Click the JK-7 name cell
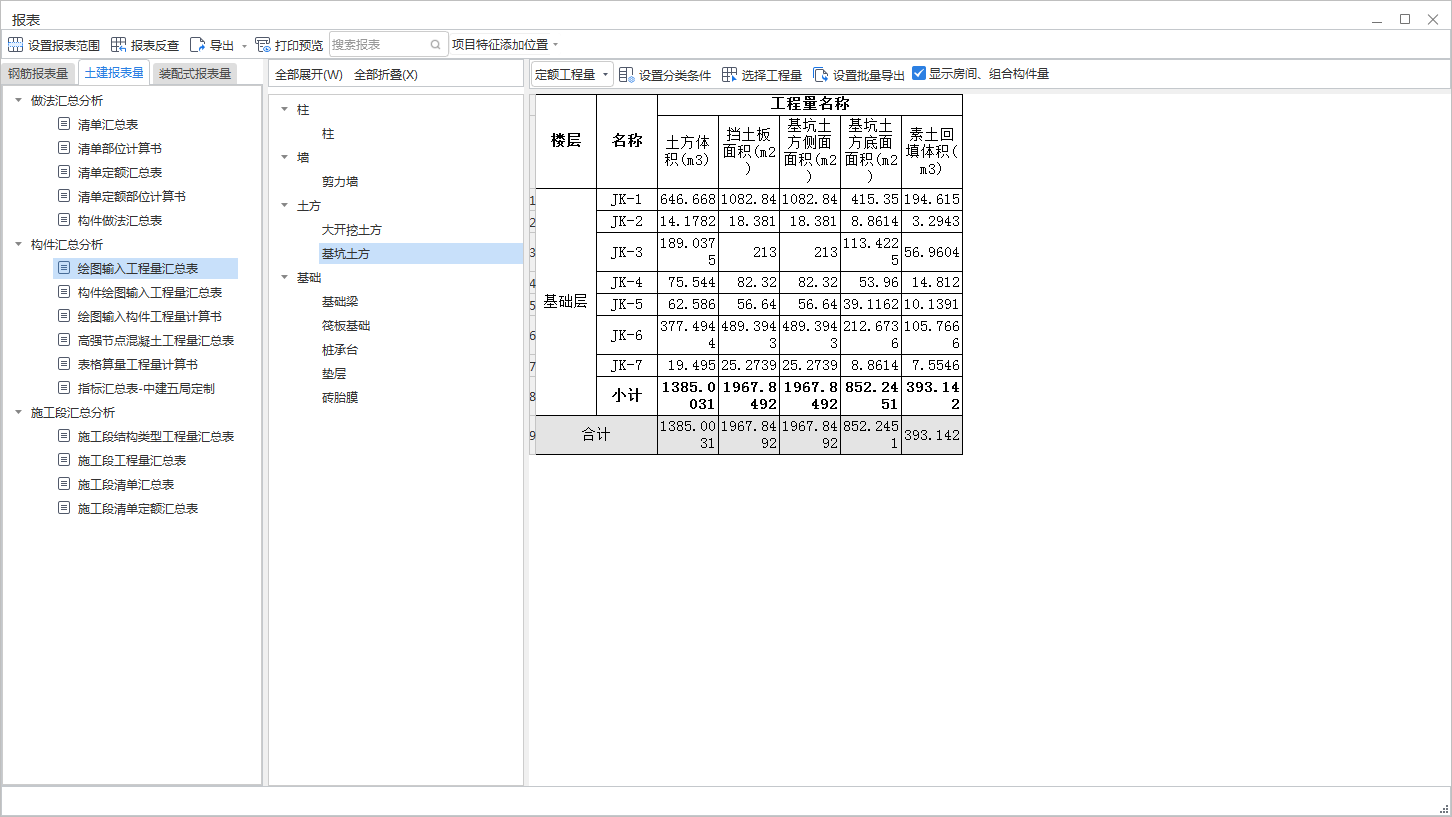This screenshot has height=817, width=1452. pyautogui.click(x=627, y=366)
